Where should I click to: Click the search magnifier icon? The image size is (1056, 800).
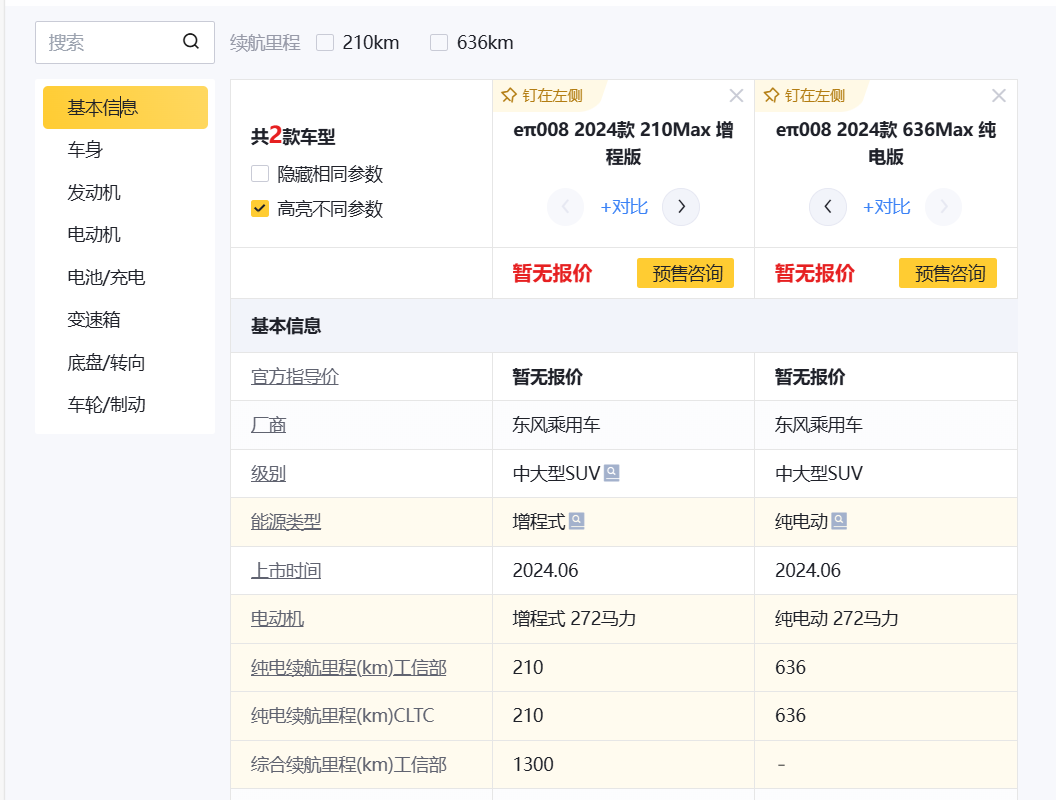point(191,42)
